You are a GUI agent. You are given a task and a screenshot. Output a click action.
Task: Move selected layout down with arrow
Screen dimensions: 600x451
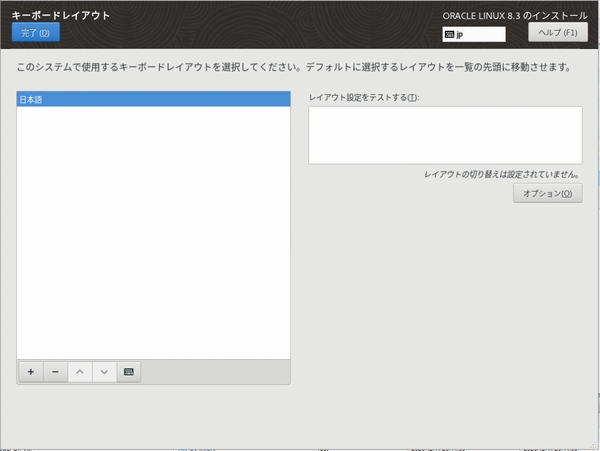tap(104, 371)
